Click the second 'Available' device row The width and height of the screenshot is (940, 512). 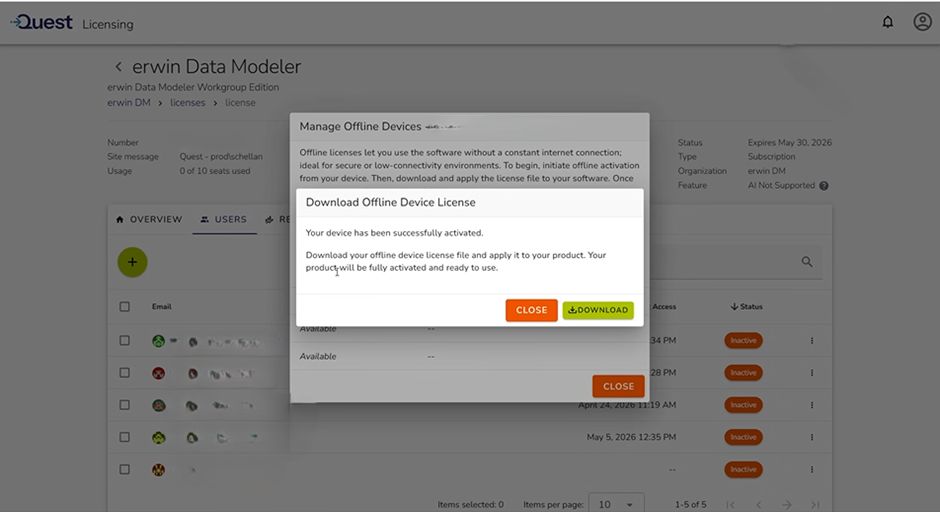point(469,356)
